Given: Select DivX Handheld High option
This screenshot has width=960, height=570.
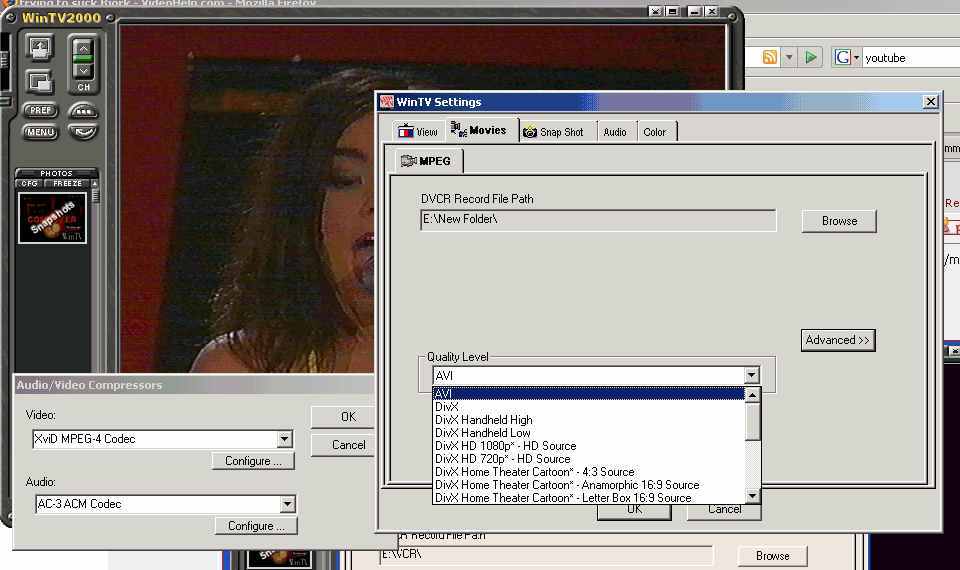Looking at the screenshot, I should pos(588,419).
